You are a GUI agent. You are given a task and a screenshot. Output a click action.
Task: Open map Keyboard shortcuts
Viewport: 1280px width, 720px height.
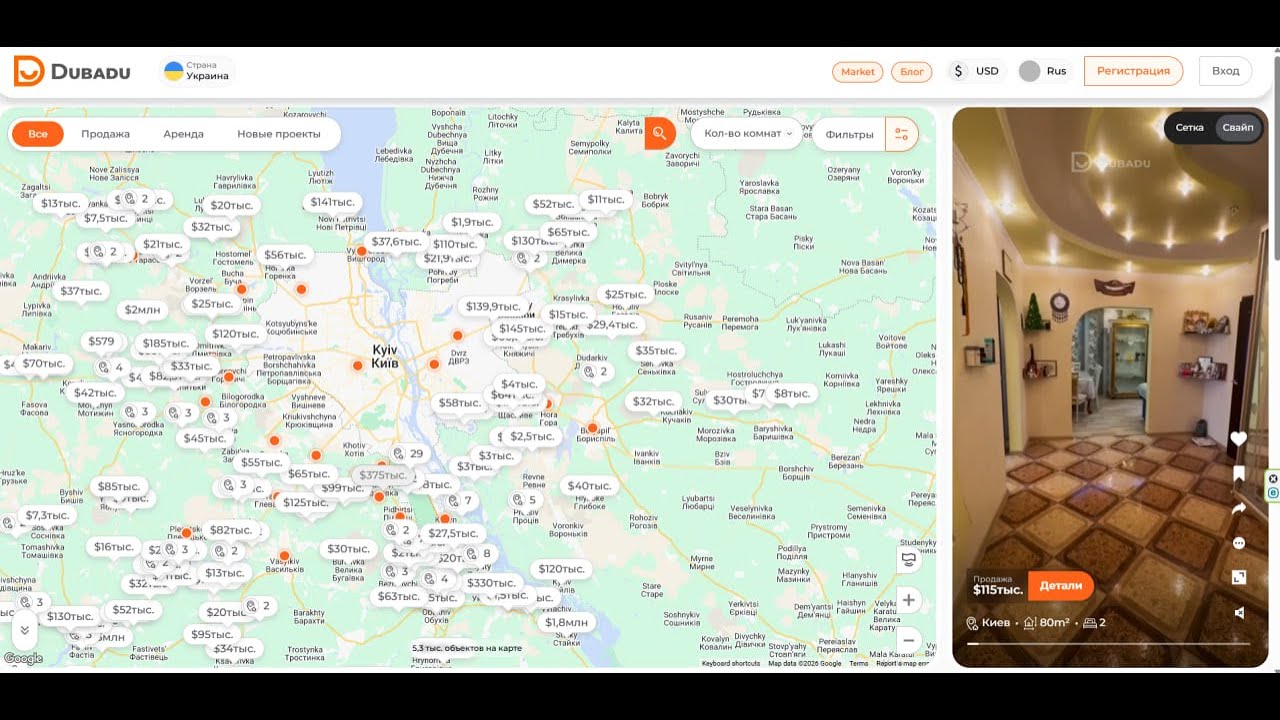tap(731, 663)
